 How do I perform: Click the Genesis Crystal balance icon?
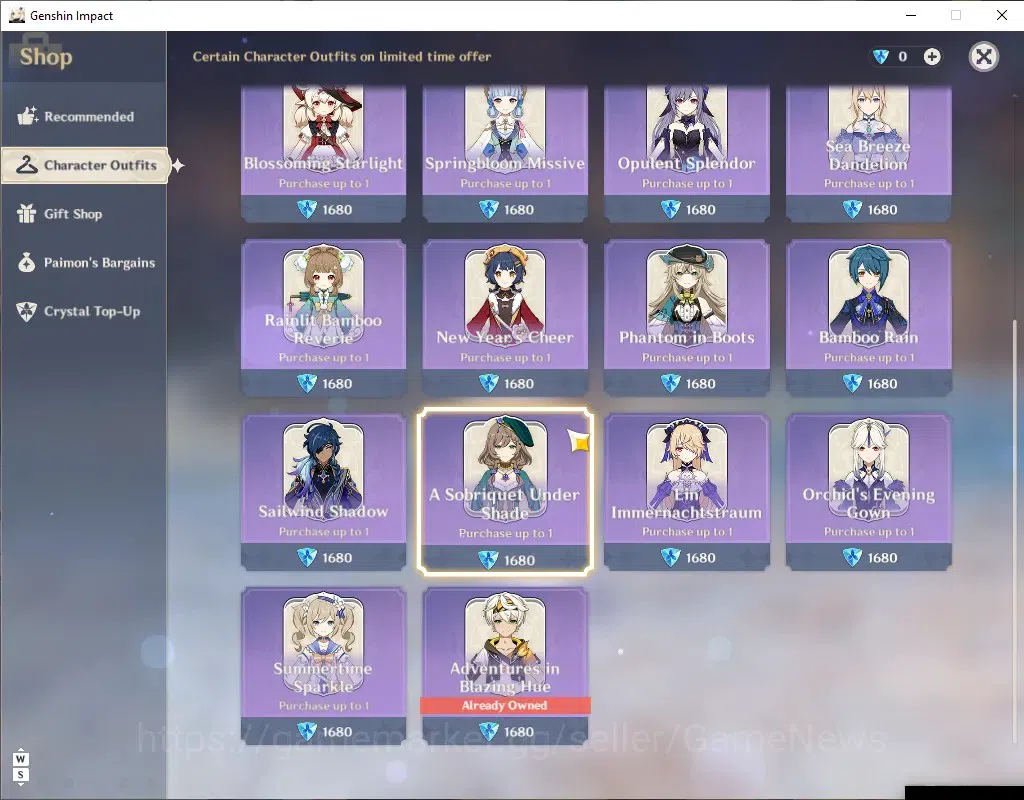point(881,57)
